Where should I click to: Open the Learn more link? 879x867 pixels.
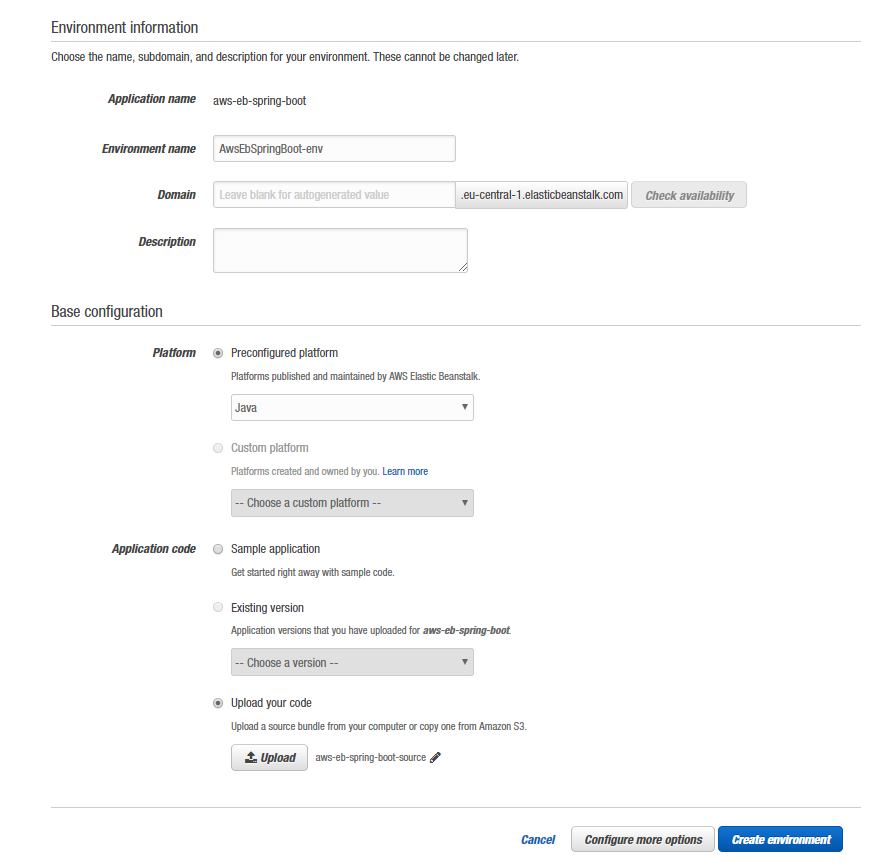coord(405,471)
